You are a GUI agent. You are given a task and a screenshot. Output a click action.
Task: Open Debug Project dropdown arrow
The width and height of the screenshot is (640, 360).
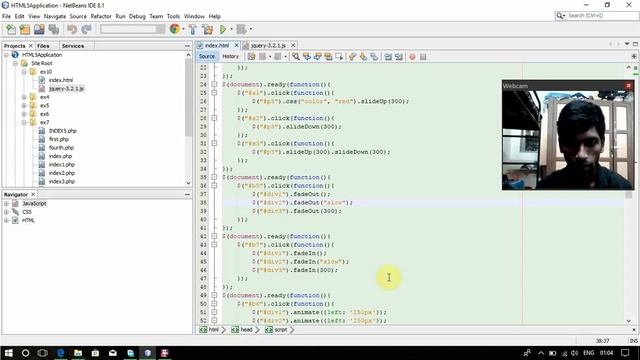click(x=251, y=29)
